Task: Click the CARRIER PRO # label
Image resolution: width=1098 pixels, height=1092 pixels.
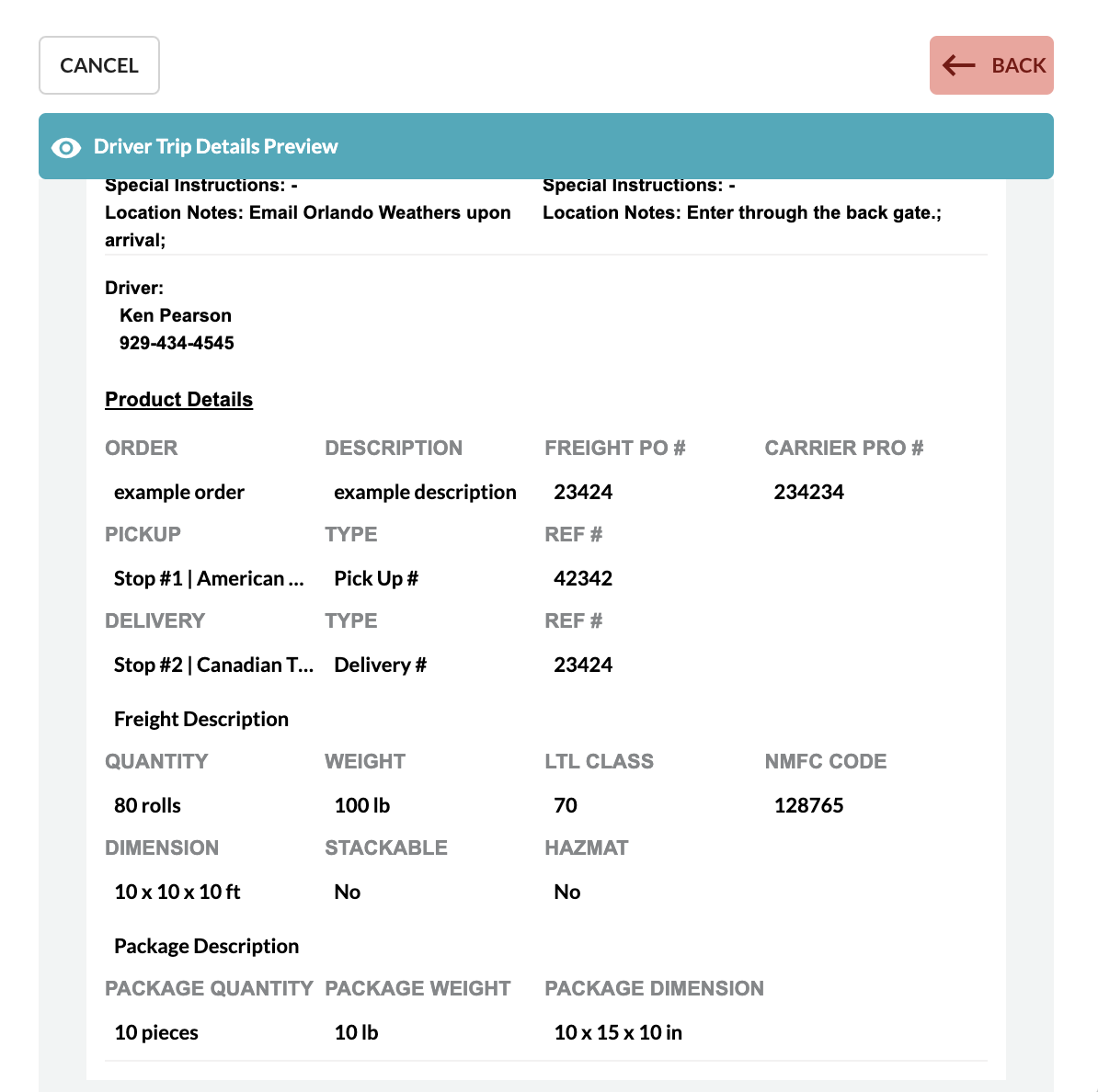Action: tap(844, 448)
